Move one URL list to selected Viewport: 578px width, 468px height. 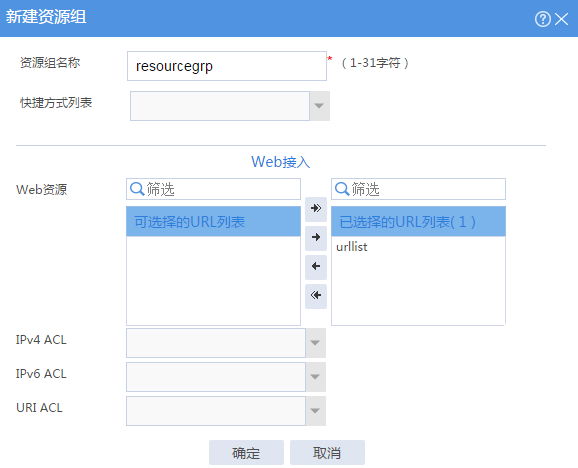[x=316, y=237]
